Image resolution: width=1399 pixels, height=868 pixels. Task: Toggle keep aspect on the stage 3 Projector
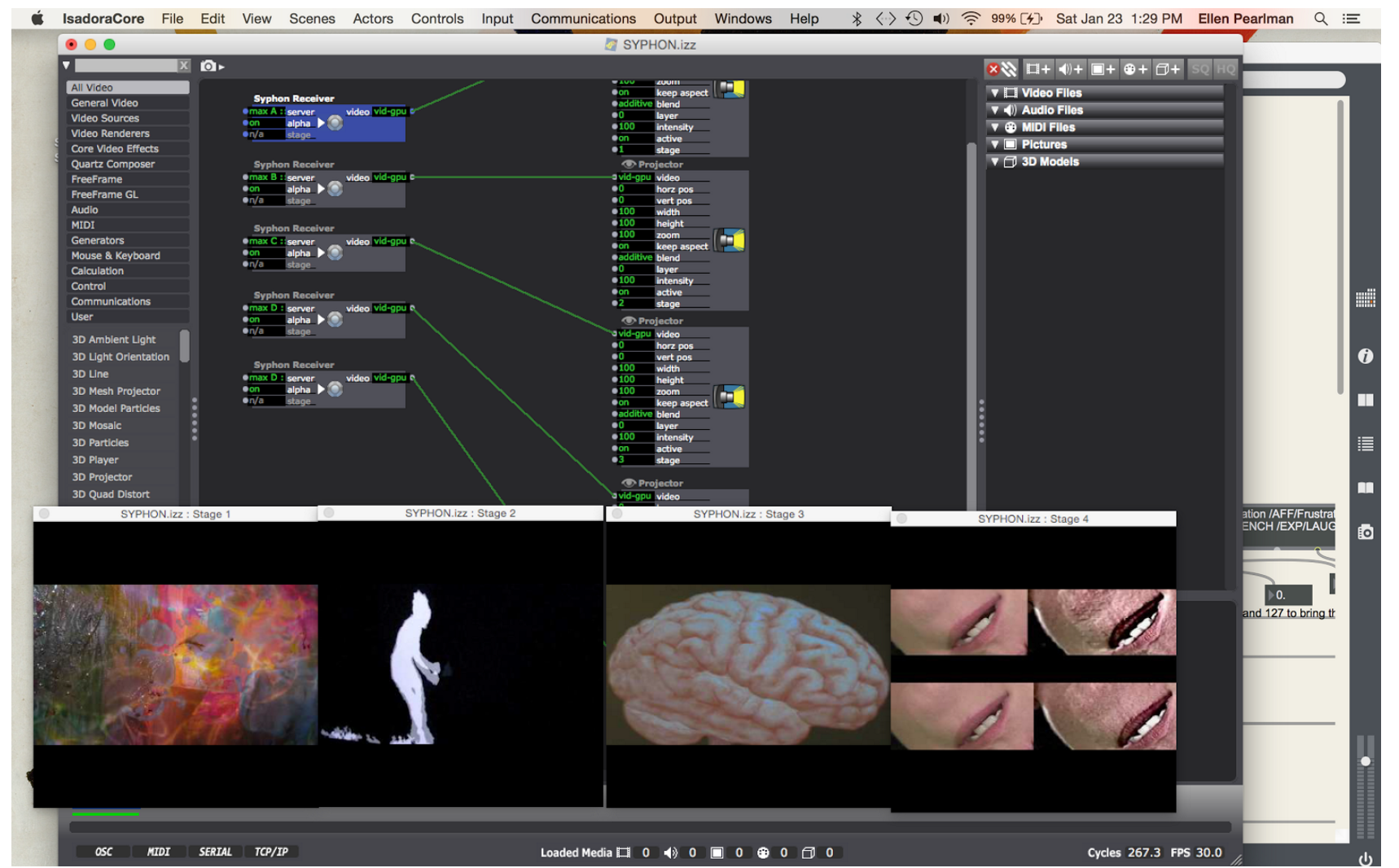pos(634,402)
